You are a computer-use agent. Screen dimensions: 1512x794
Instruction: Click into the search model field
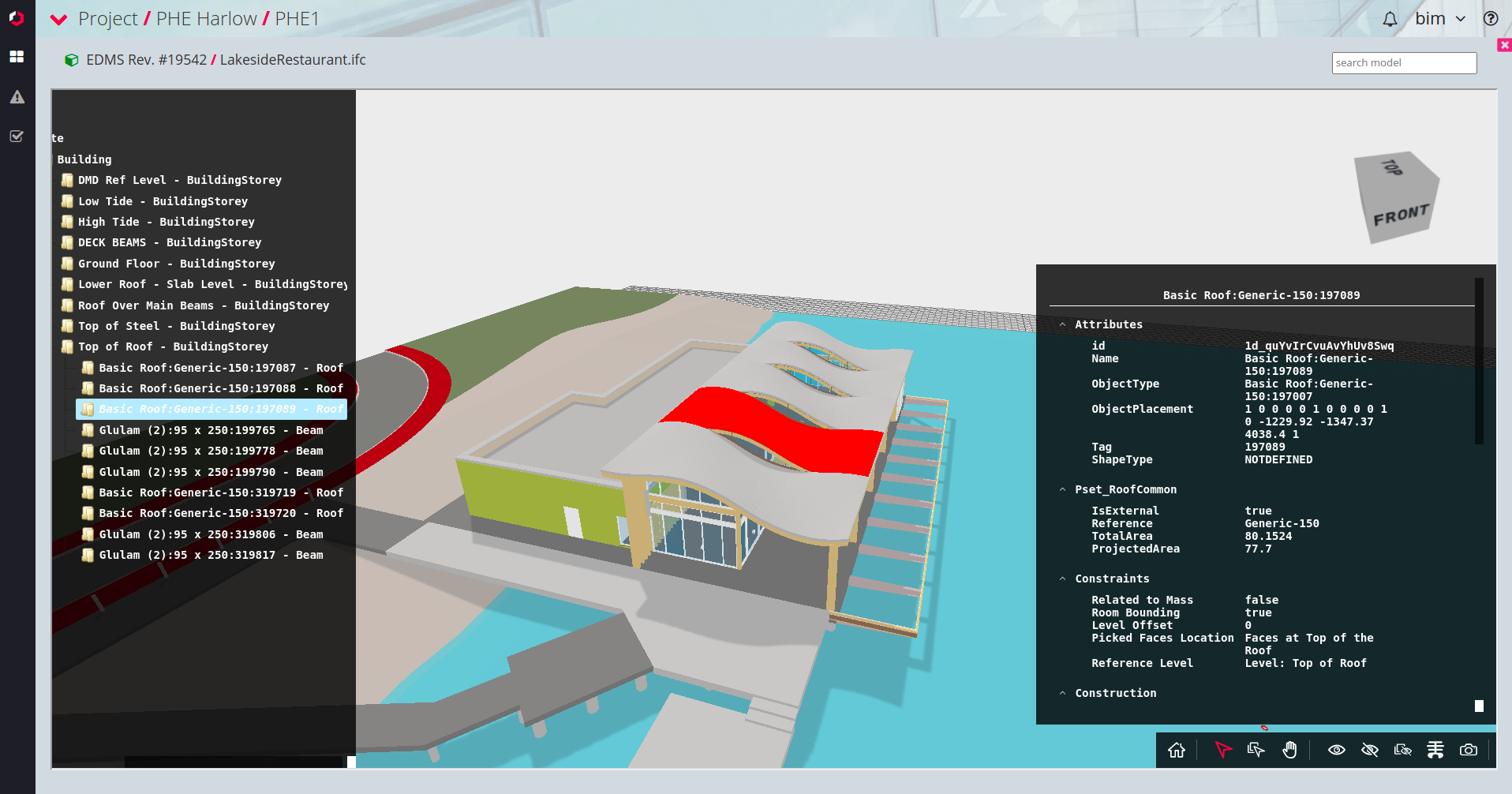[1403, 63]
